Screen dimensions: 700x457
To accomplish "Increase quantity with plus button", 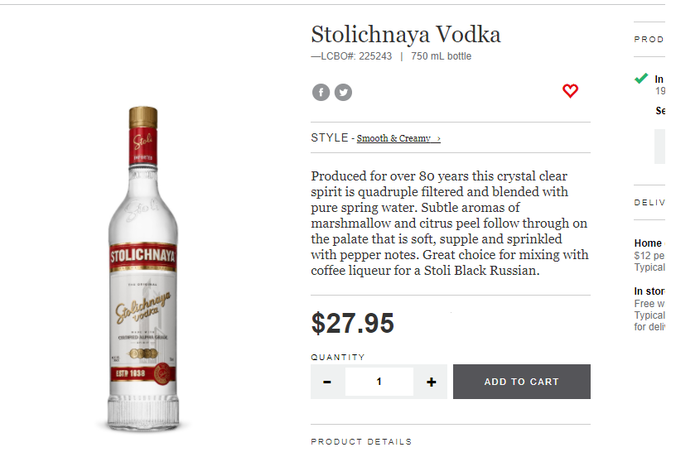I will tap(431, 382).
